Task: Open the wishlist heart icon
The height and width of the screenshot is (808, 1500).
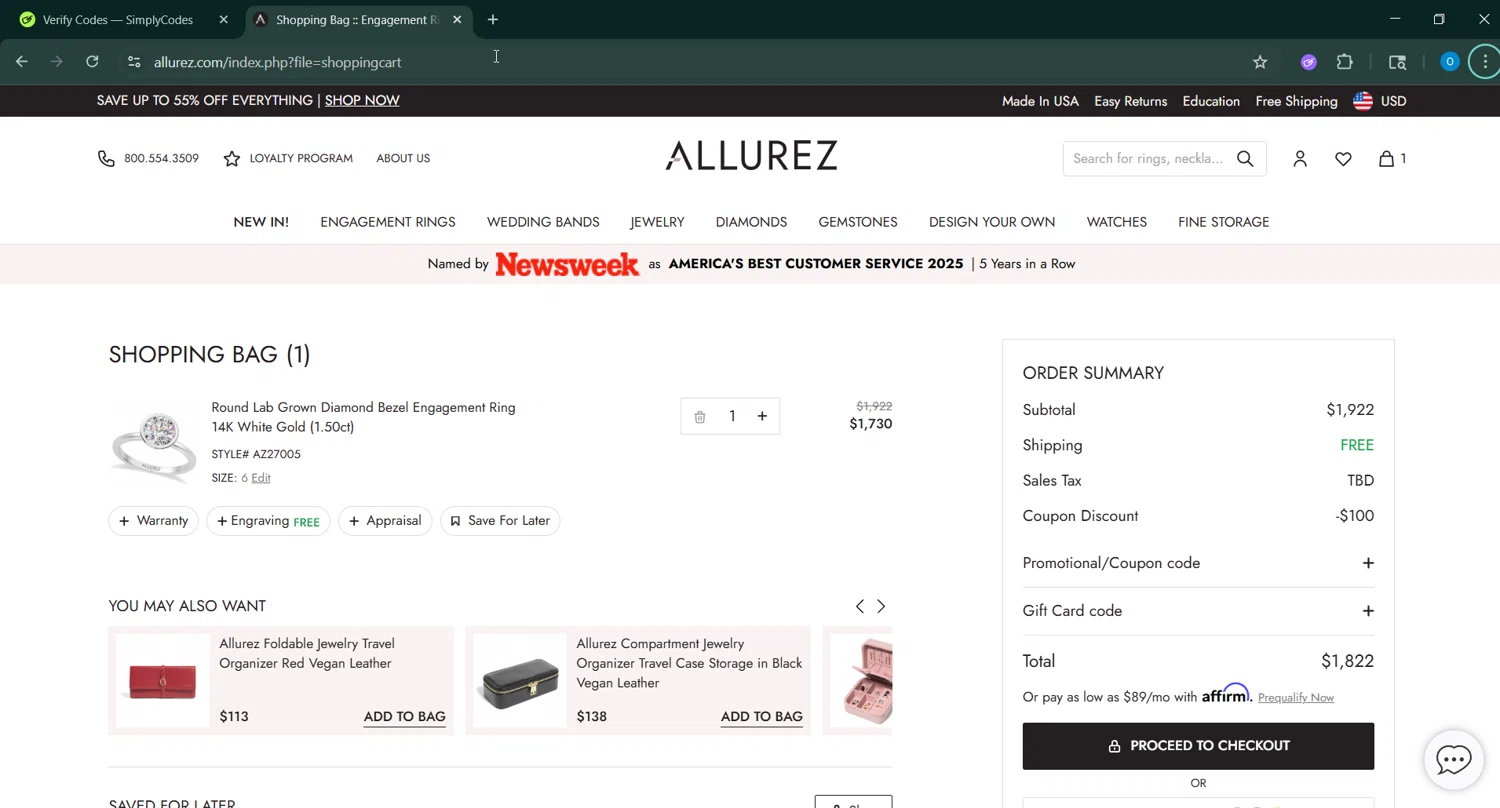Action: [x=1343, y=158]
